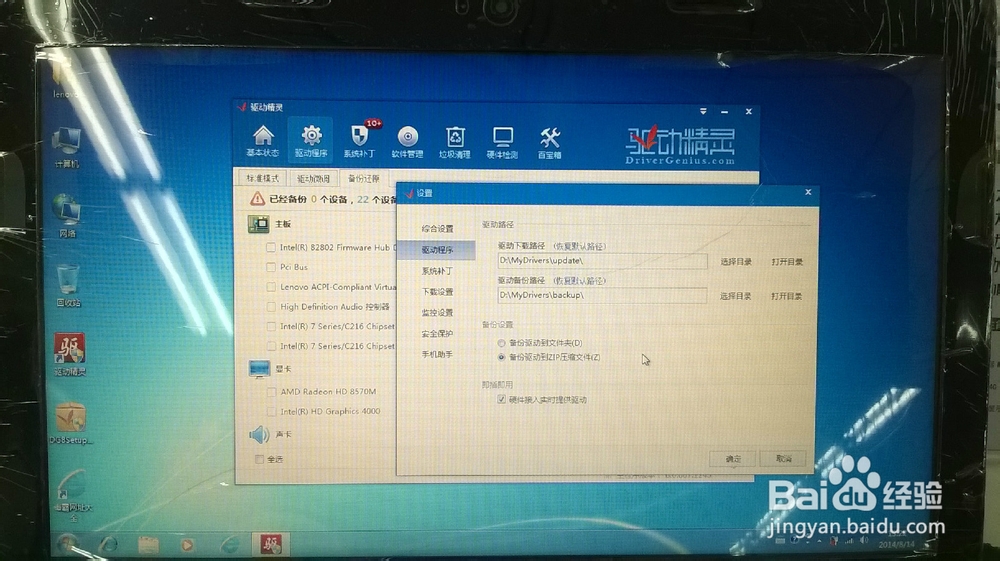
Task: Click 选择目录 for D:\MyDrivers\backup\
Action: pyautogui.click(x=735, y=296)
